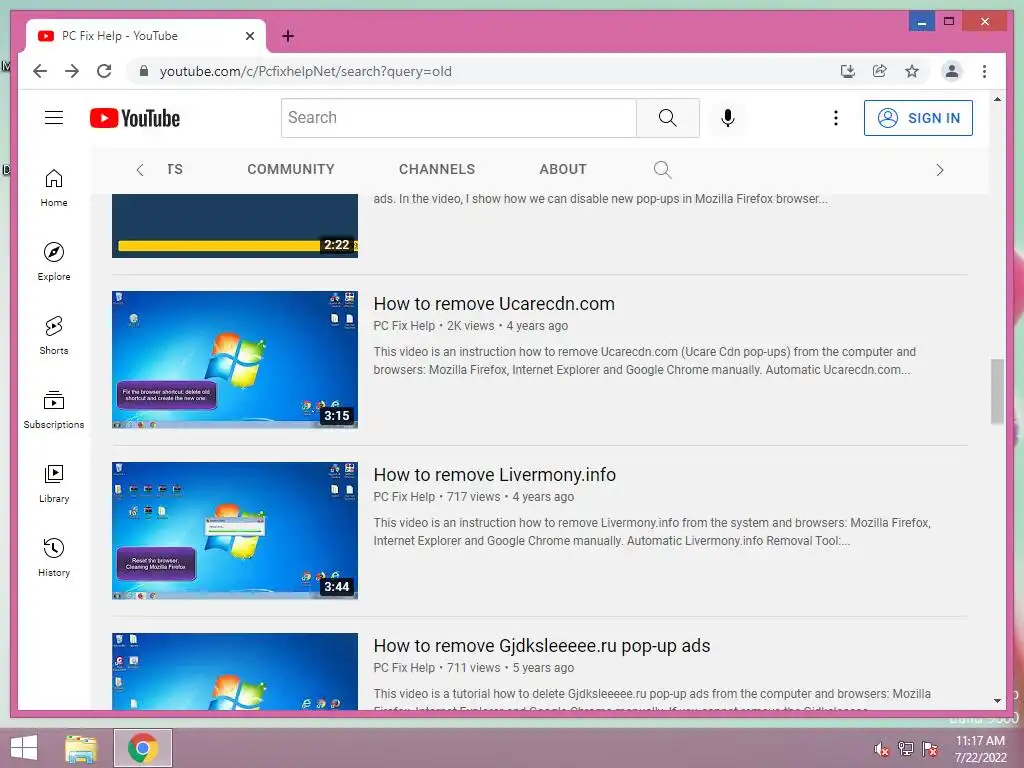Activate voice search microphone
This screenshot has height=768, width=1024.
(728, 118)
